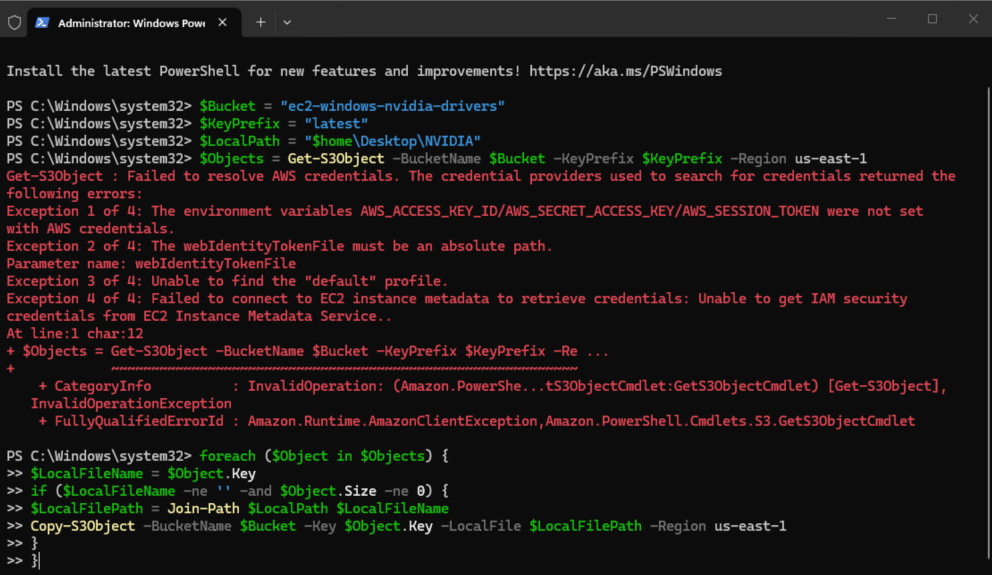
Task: Expand the new tab profile dropdown
Action: click(287, 22)
